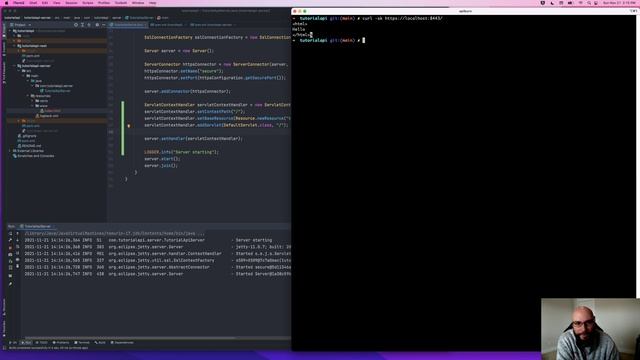Expand the certs folder
This screenshot has height=360, width=640.
tap(33, 101)
